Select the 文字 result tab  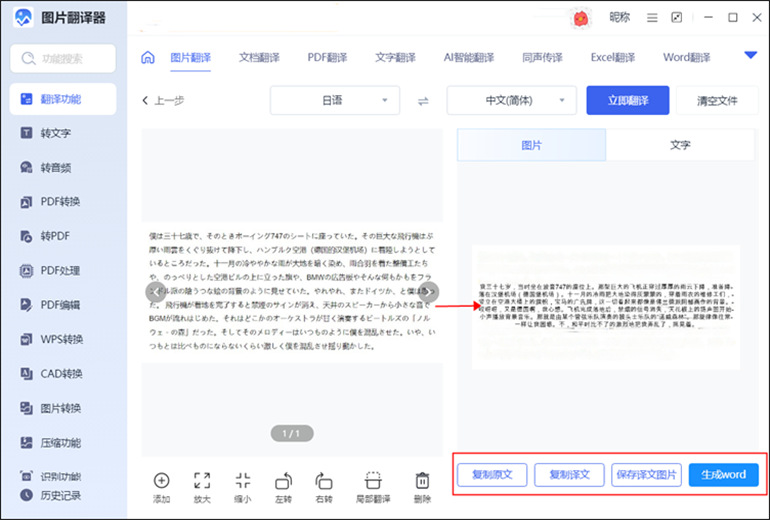(x=680, y=145)
